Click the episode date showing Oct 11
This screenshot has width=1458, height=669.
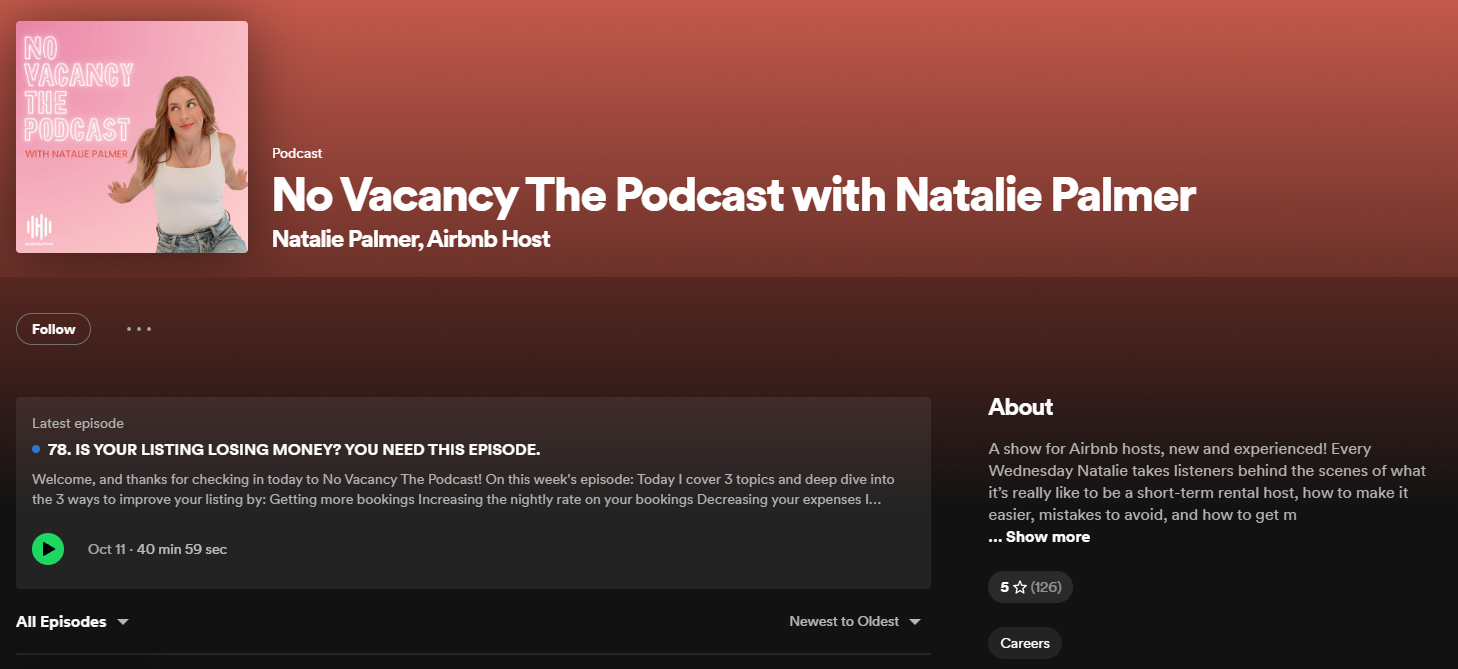(106, 549)
